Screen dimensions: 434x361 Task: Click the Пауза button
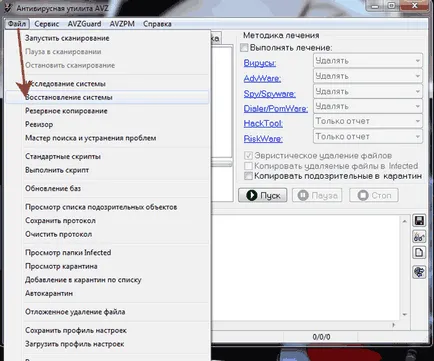pyautogui.click(x=317, y=195)
